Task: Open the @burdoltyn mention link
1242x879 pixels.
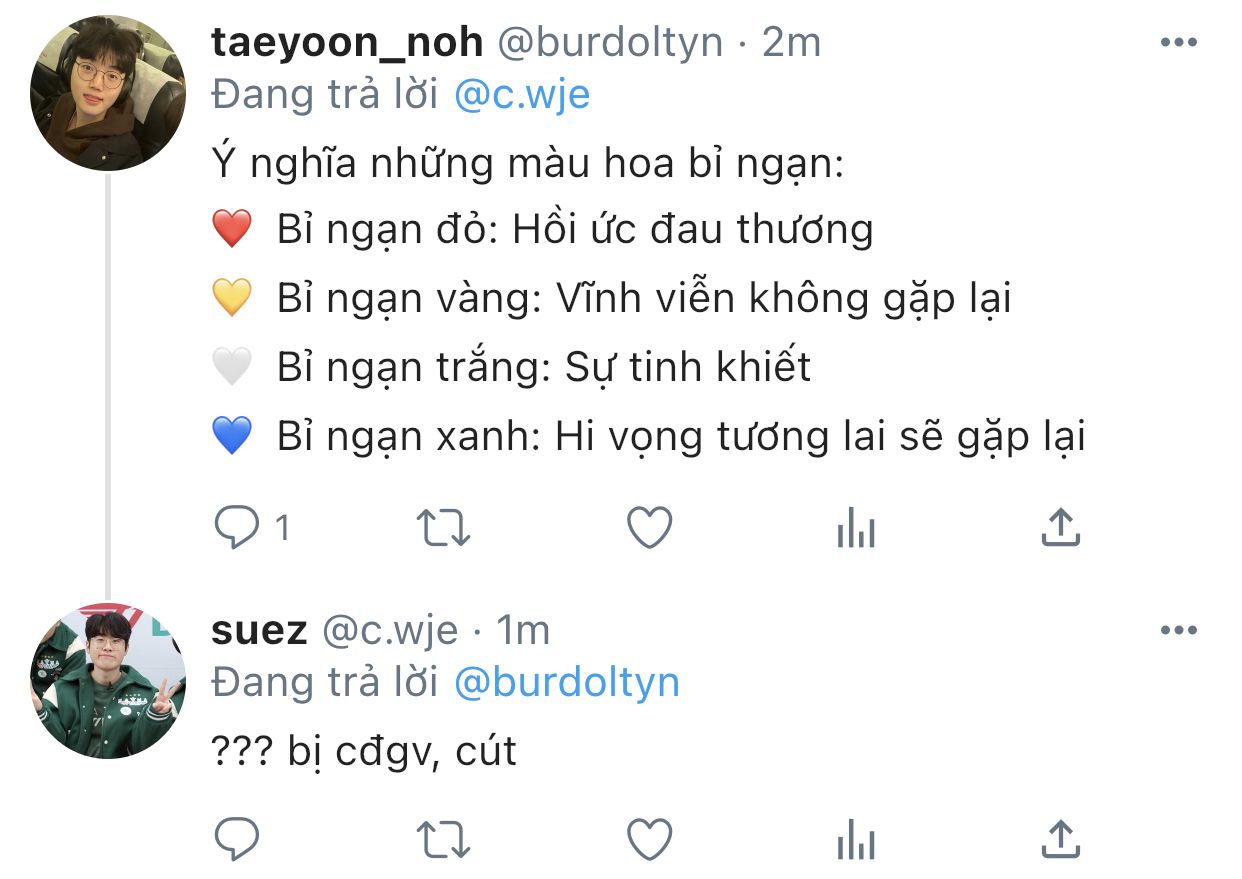Action: pos(567,683)
